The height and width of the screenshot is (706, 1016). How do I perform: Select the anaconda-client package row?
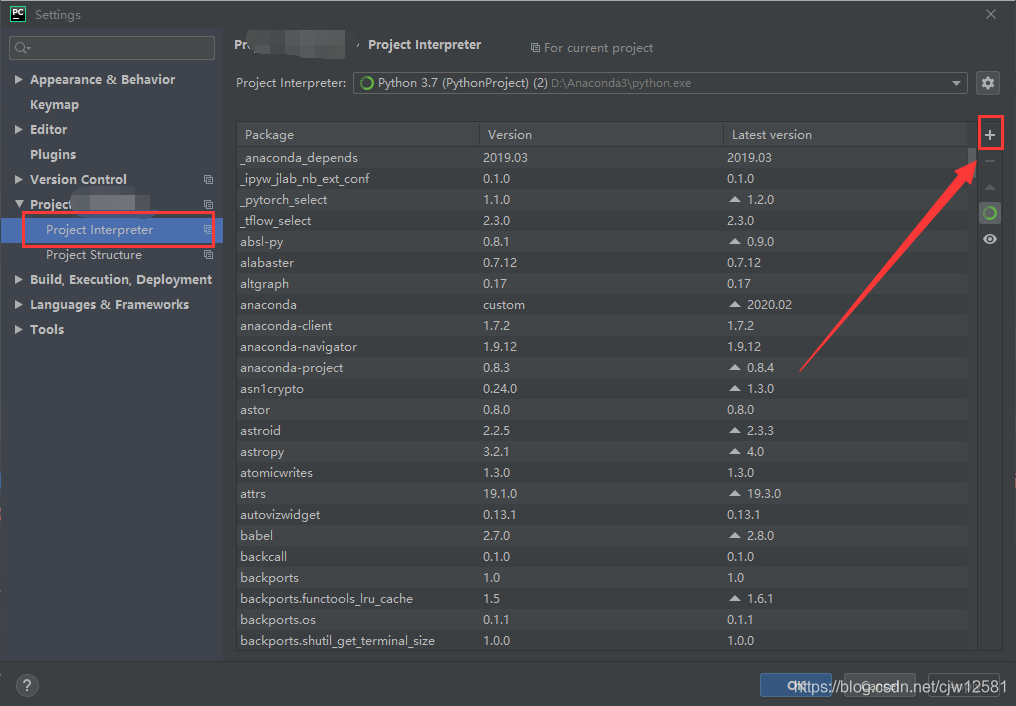(602, 326)
